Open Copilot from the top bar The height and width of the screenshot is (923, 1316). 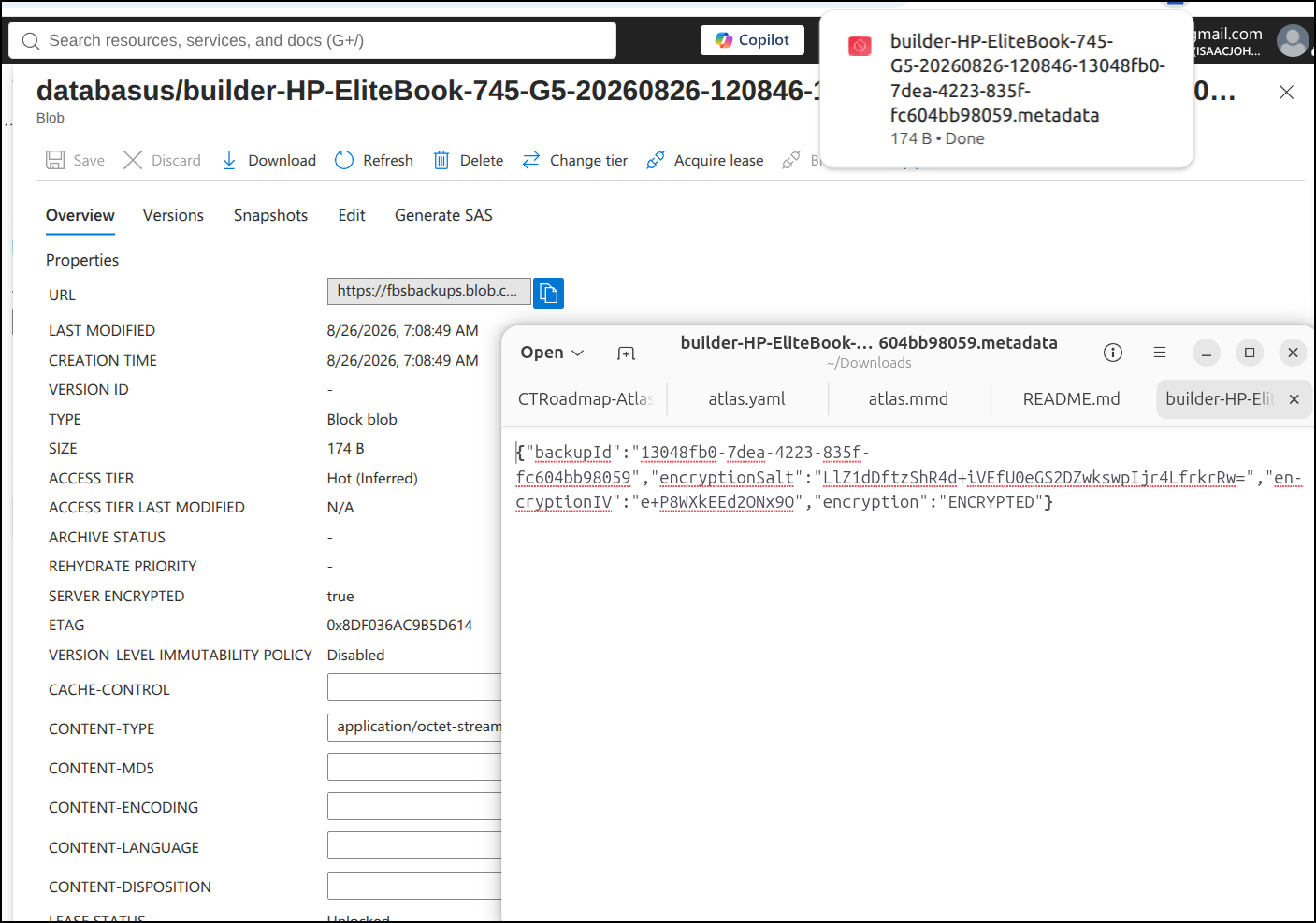click(x=752, y=40)
